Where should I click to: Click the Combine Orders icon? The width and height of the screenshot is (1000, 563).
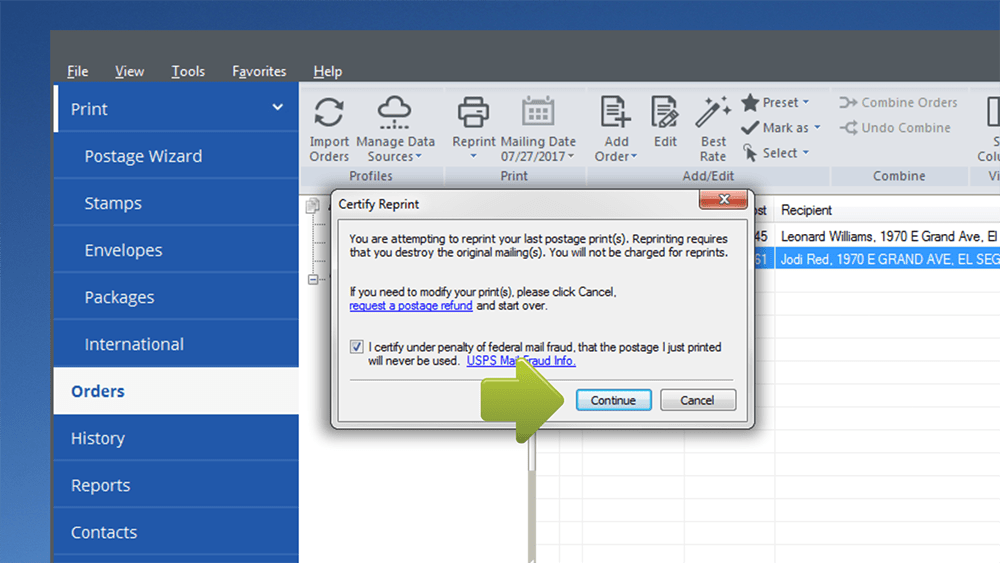(848, 102)
